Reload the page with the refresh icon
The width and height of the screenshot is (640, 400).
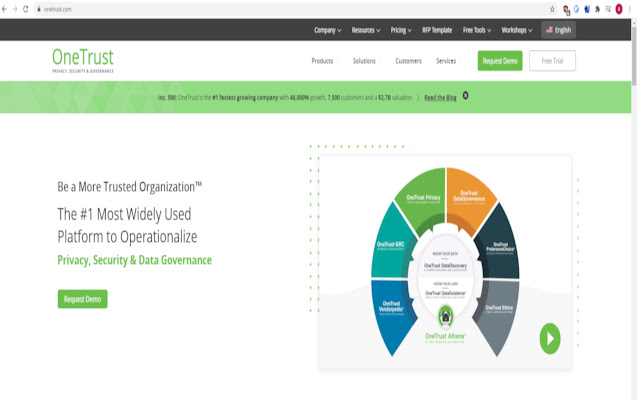pos(25,9)
